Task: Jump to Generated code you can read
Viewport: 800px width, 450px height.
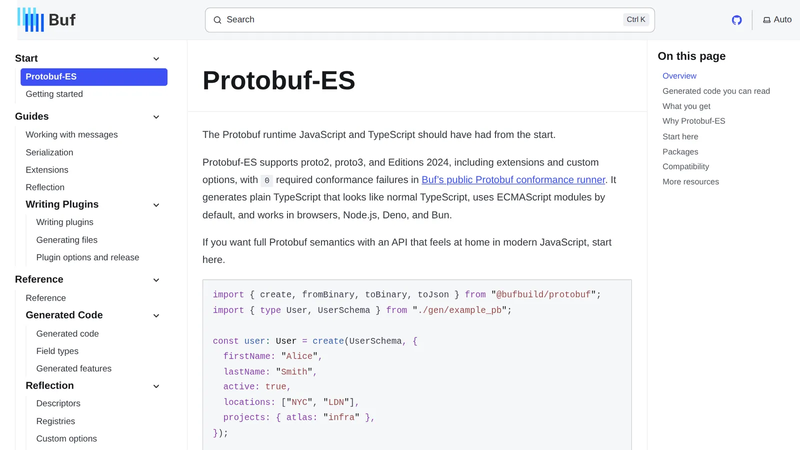Action: 716,91
